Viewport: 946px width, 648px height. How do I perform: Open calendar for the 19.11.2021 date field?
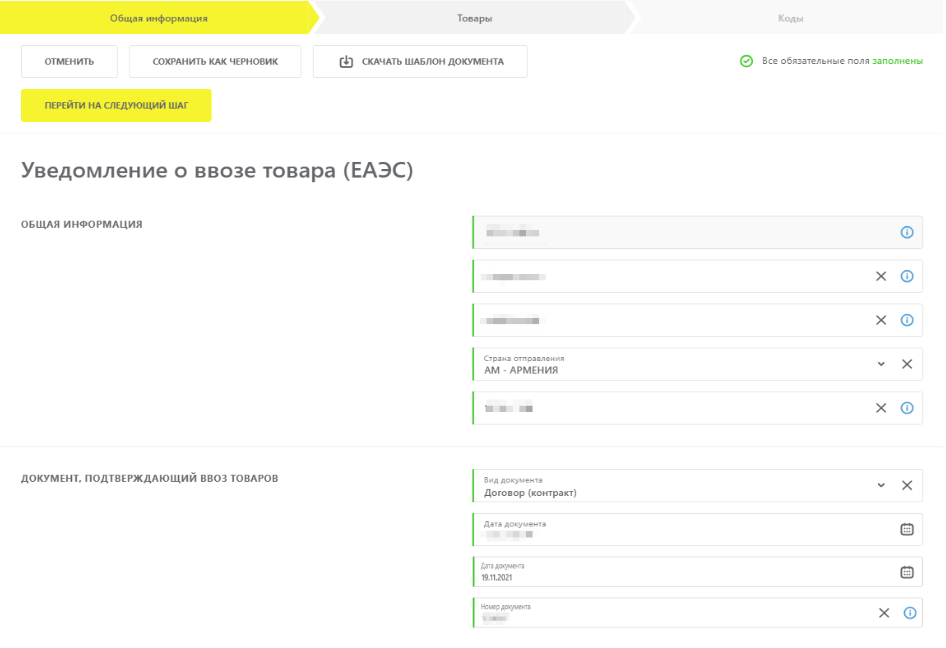[x=907, y=572]
